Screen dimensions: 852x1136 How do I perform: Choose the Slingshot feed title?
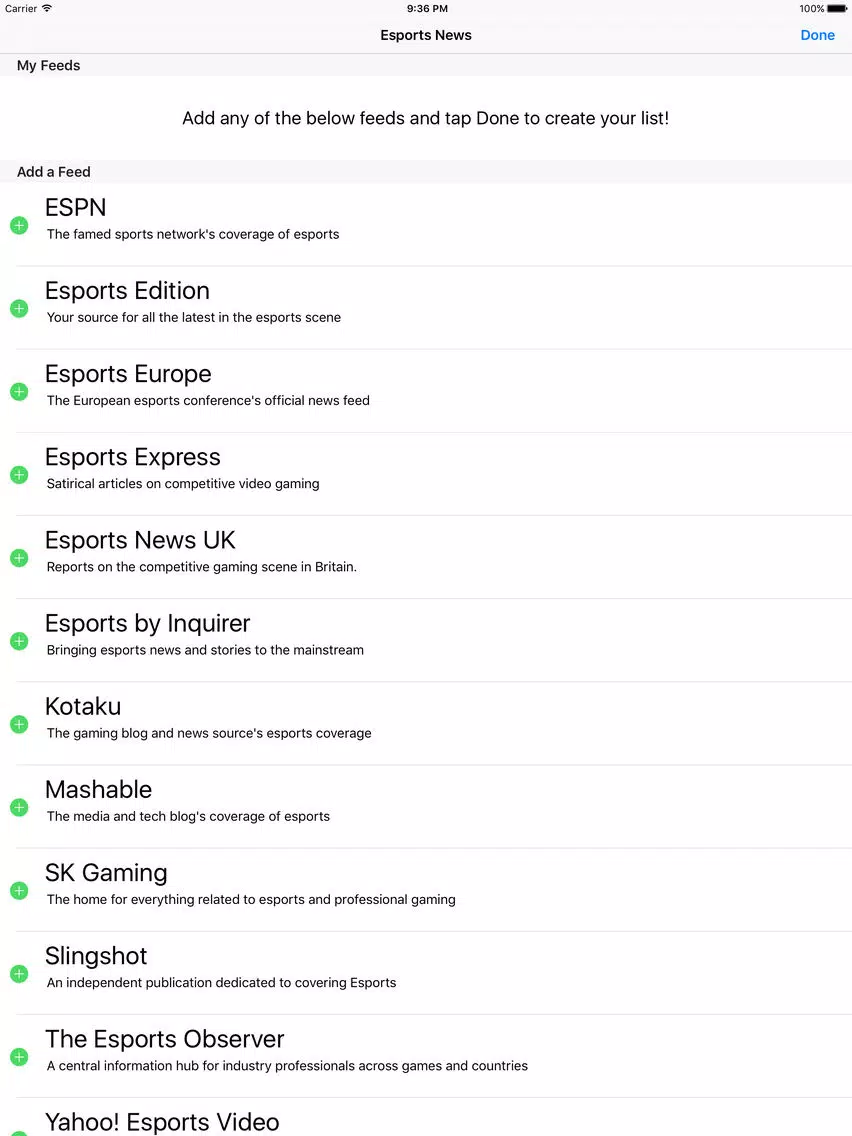pyautogui.click(x=96, y=956)
